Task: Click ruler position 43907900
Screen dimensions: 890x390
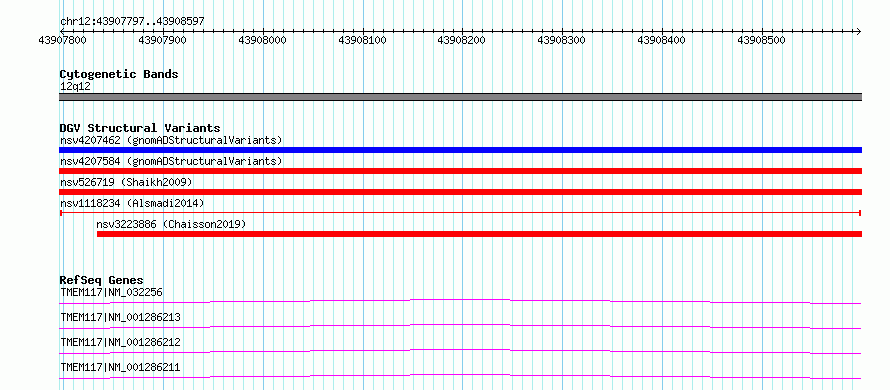Action: tap(162, 40)
